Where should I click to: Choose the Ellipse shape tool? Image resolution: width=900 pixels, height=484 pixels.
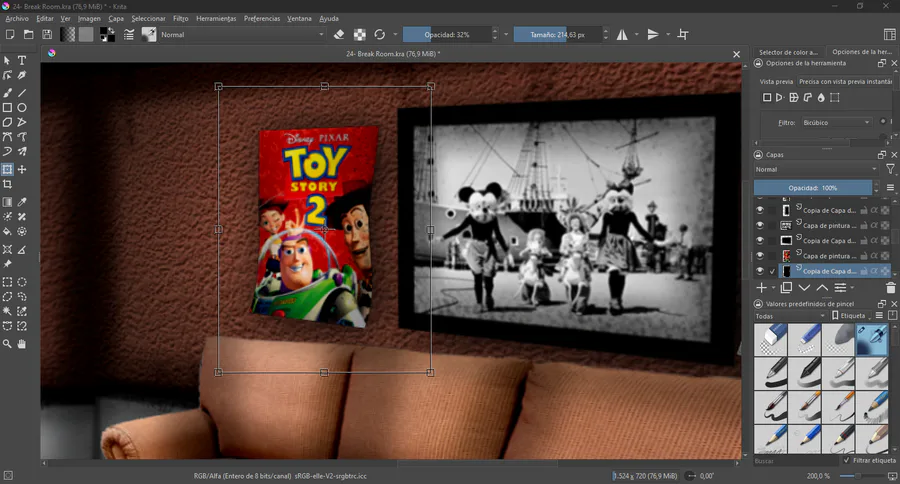pyautogui.click(x=22, y=107)
